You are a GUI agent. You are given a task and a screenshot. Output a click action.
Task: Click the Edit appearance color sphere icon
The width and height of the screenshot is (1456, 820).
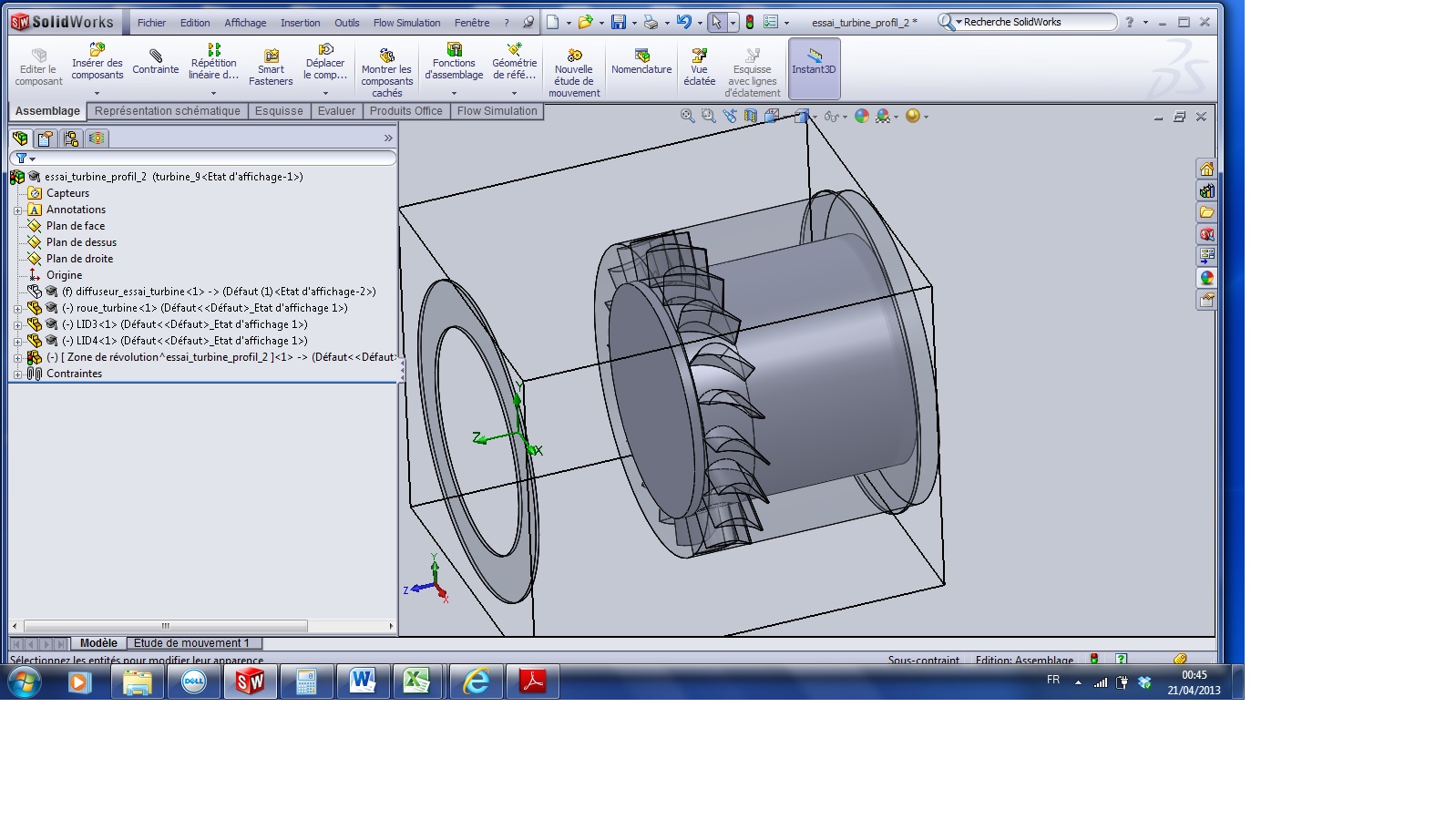pos(861,116)
